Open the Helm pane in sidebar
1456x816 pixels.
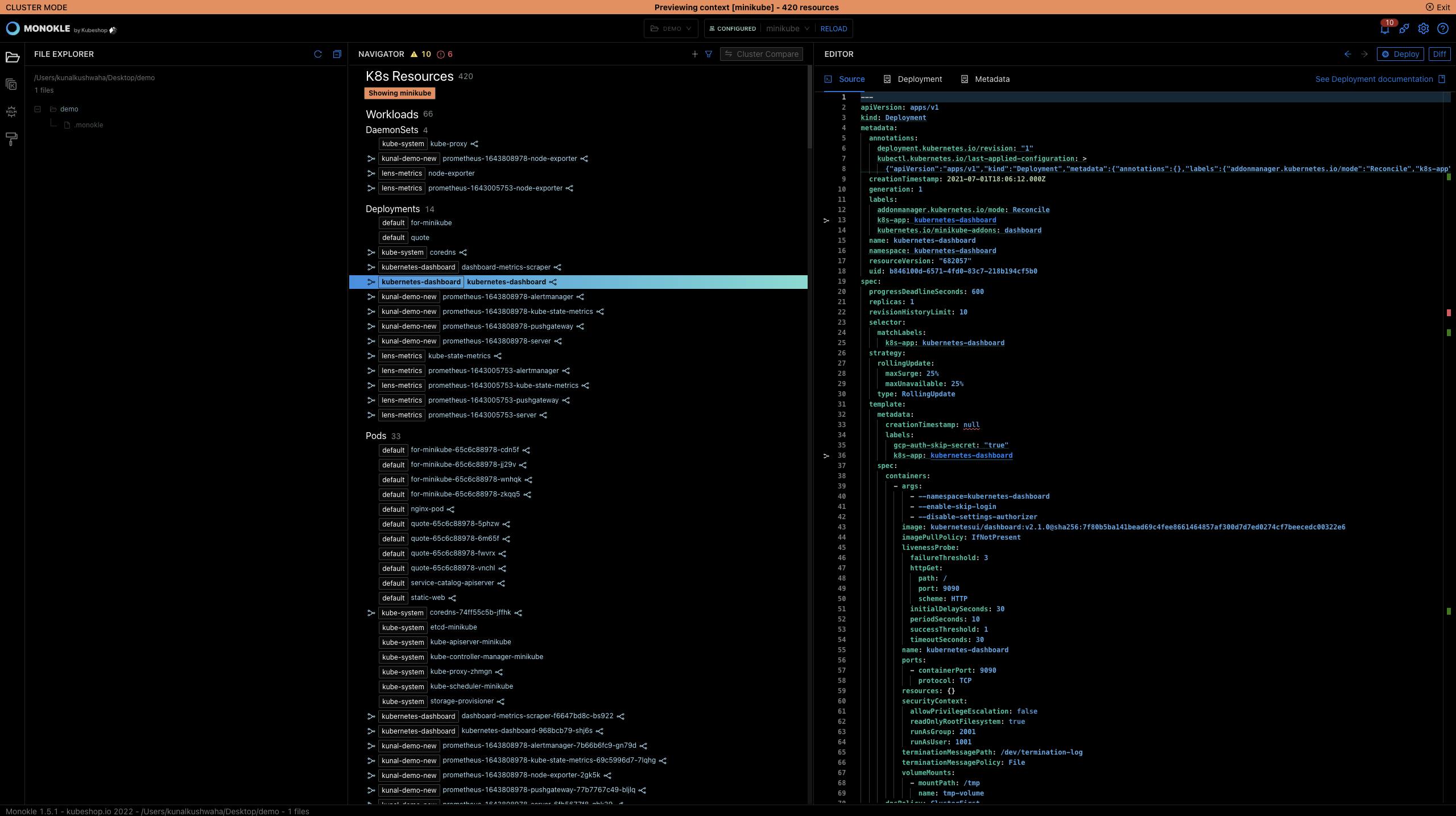pyautogui.click(x=12, y=111)
